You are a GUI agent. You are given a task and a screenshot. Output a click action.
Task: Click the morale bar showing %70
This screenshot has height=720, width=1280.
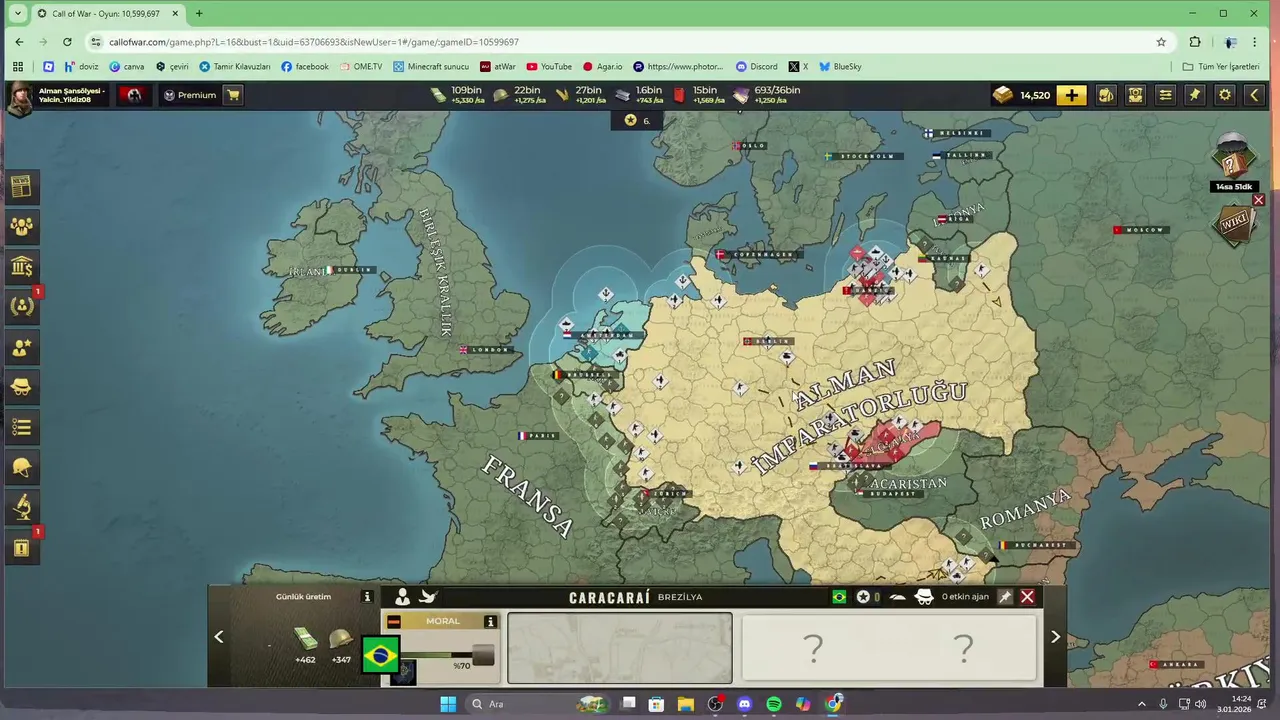(x=449, y=656)
